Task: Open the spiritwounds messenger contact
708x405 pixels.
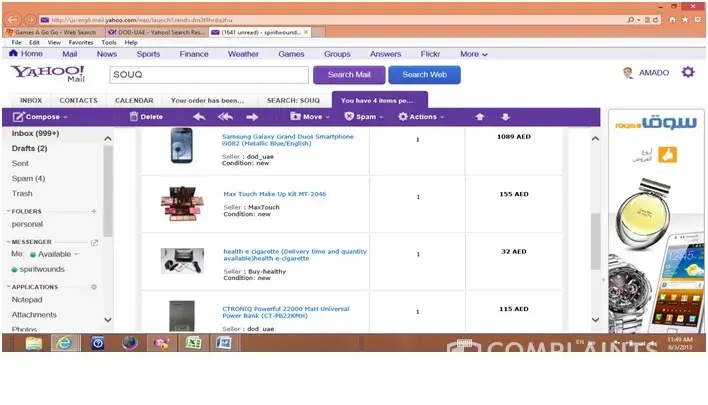Action: (42, 270)
